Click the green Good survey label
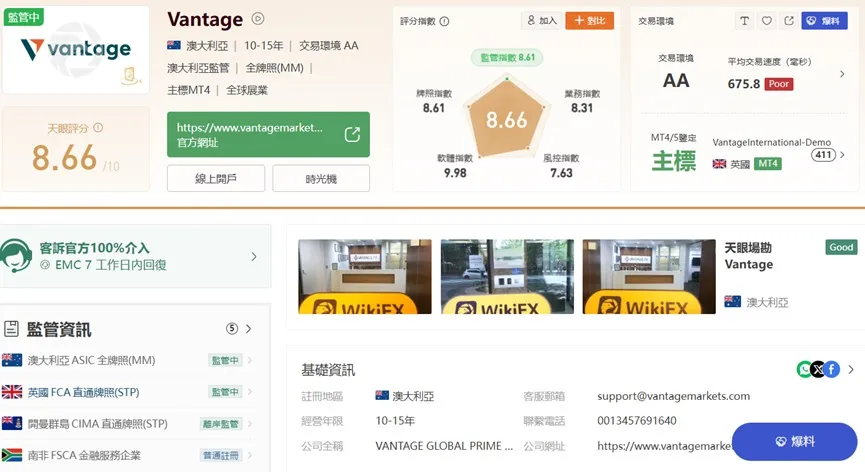 (x=841, y=248)
